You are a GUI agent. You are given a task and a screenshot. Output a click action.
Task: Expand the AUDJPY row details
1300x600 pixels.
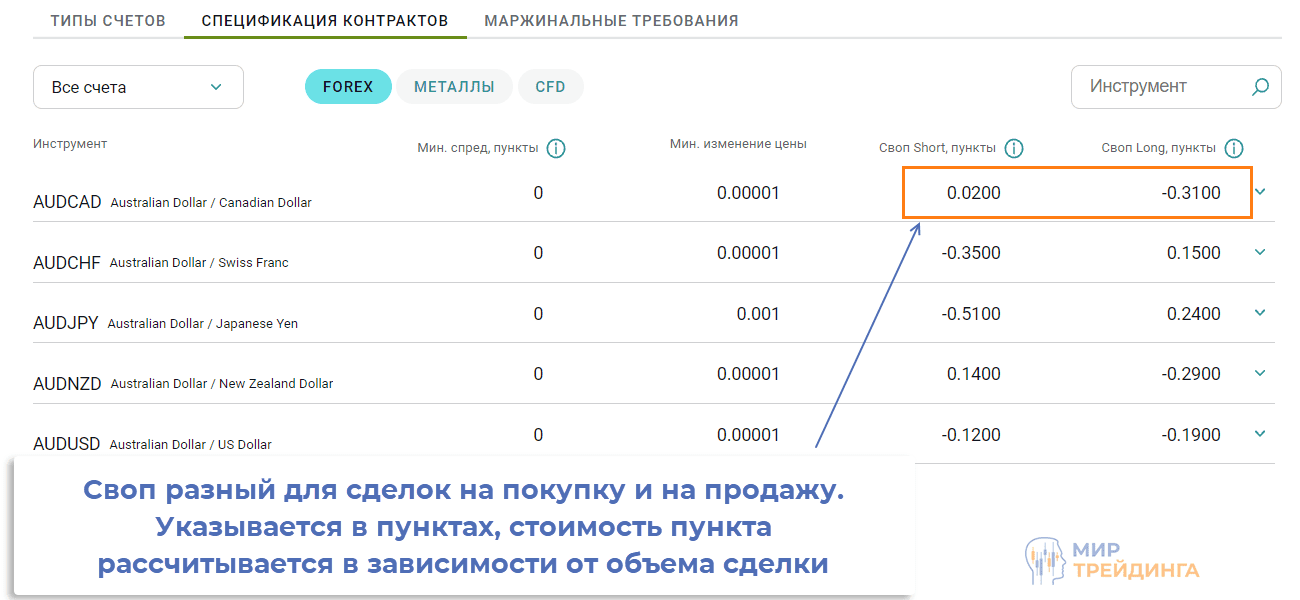point(1260,313)
